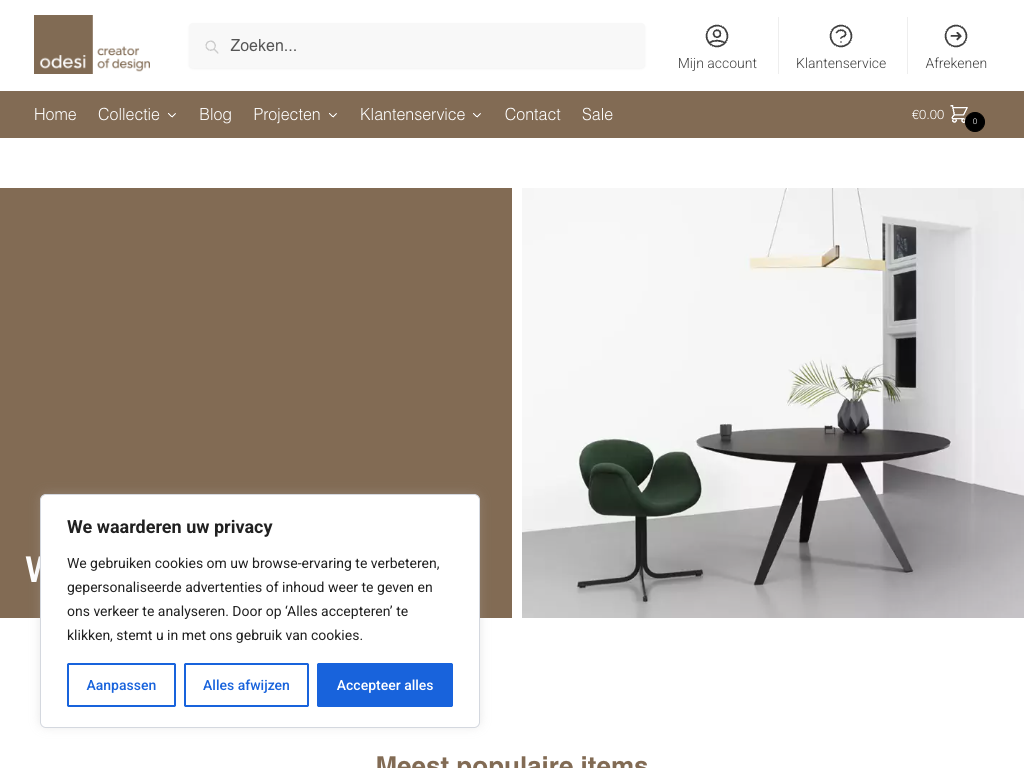Screen dimensions: 1024x768
Task: Focus the Zoeken search field
Action: tap(417, 46)
